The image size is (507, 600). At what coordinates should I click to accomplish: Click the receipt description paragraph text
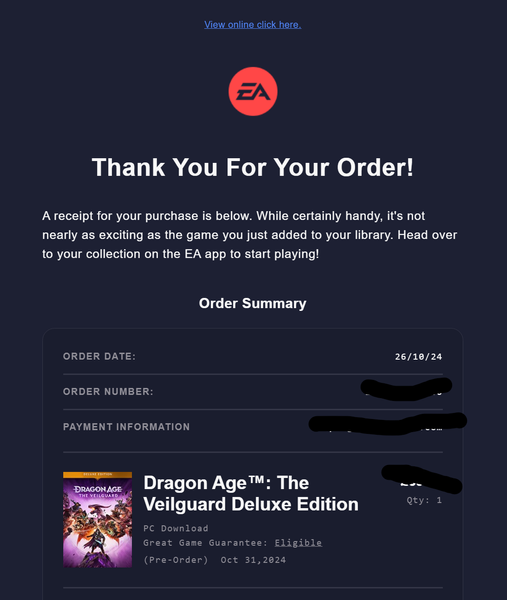pyautogui.click(x=249, y=235)
